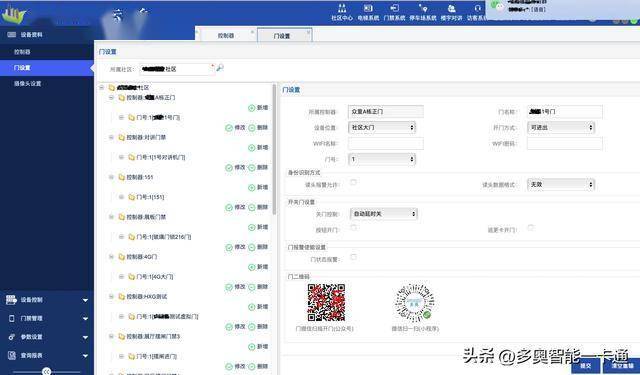Open 访客系统 in the top navigation
This screenshot has width=640, height=375.
coord(476,12)
